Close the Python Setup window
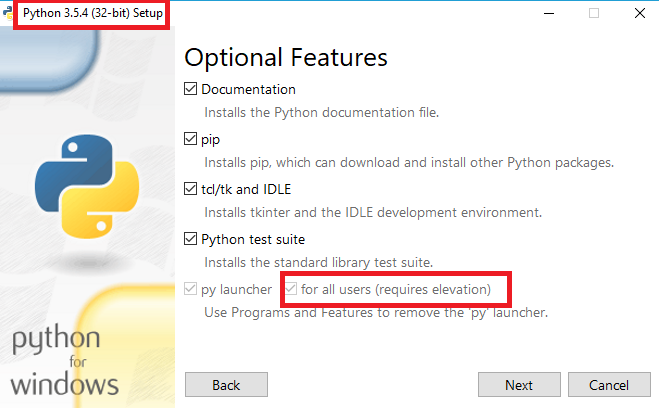The width and height of the screenshot is (659, 409). pos(640,13)
